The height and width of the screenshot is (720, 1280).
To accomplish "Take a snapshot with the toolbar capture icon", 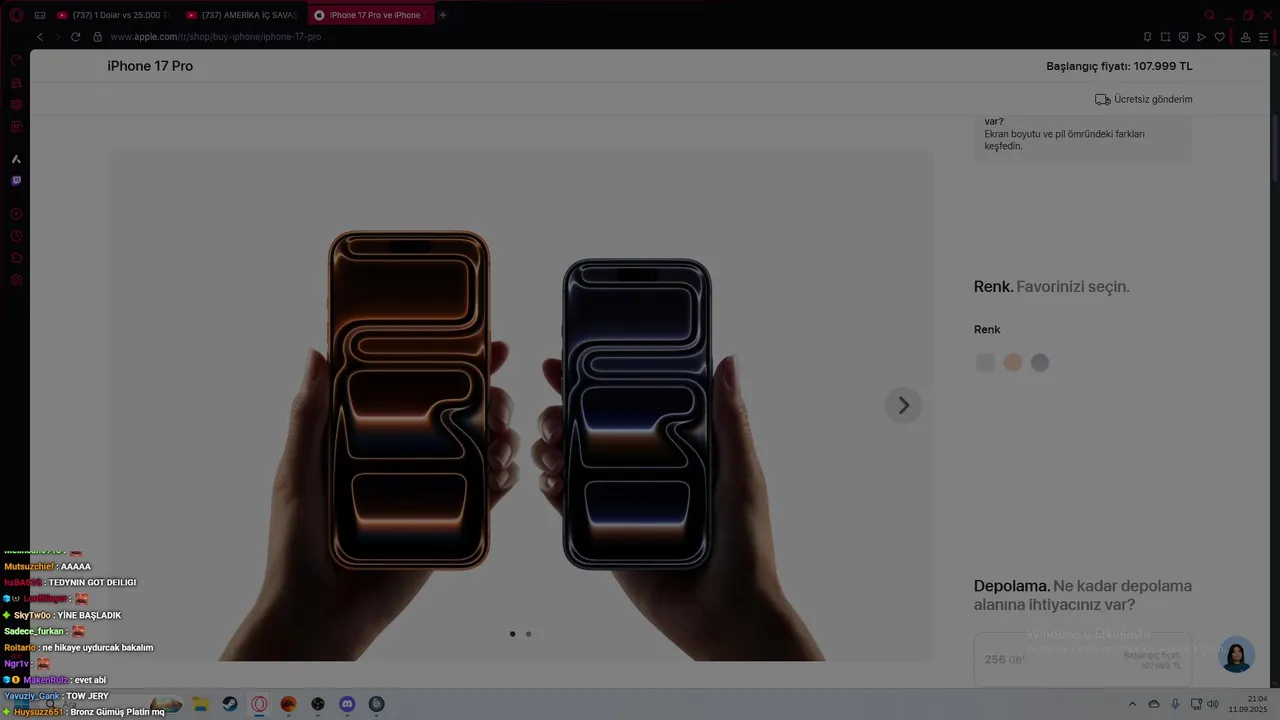I will pos(1165,37).
